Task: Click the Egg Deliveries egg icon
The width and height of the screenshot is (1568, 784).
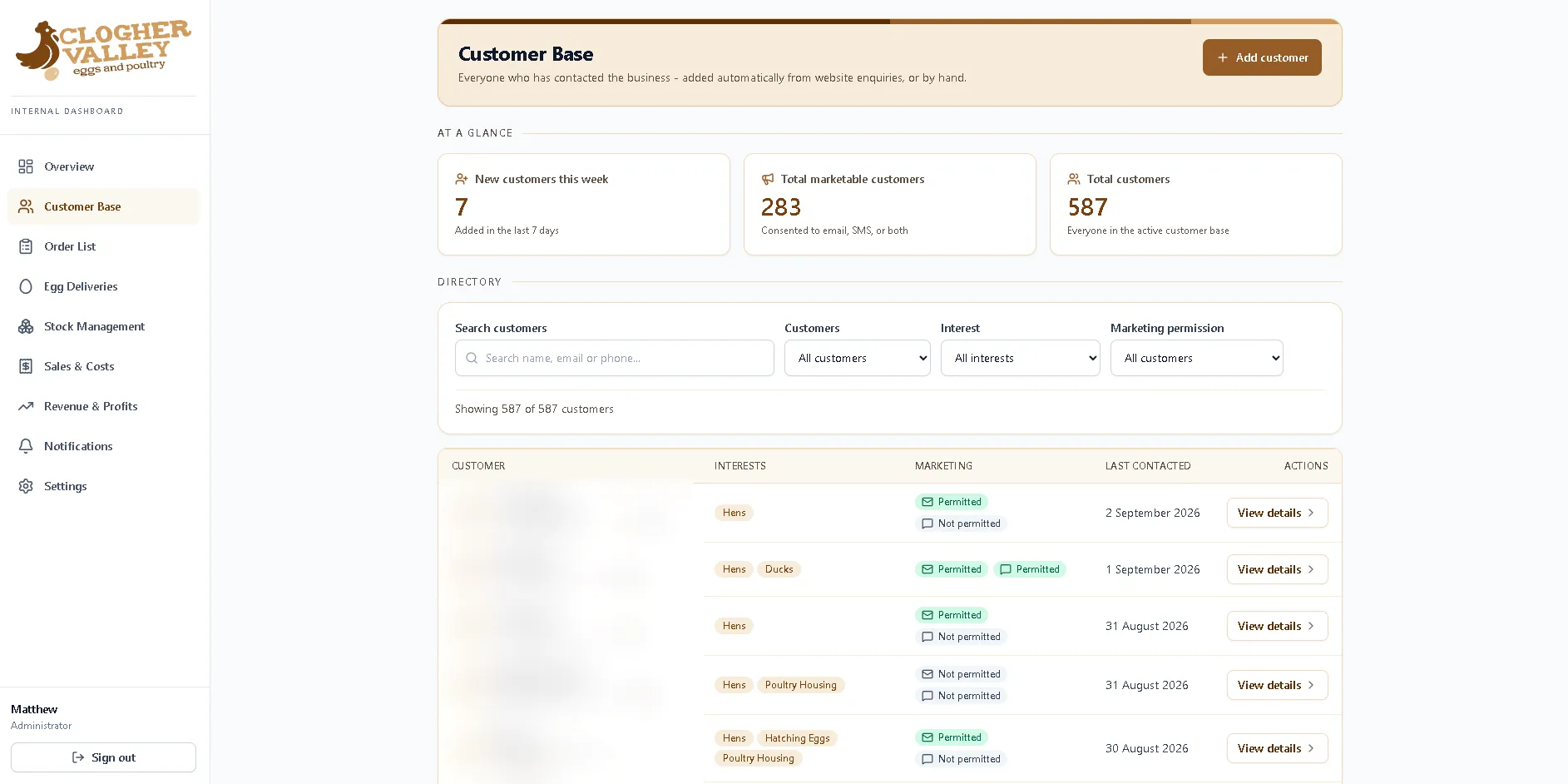Action: [x=26, y=286]
